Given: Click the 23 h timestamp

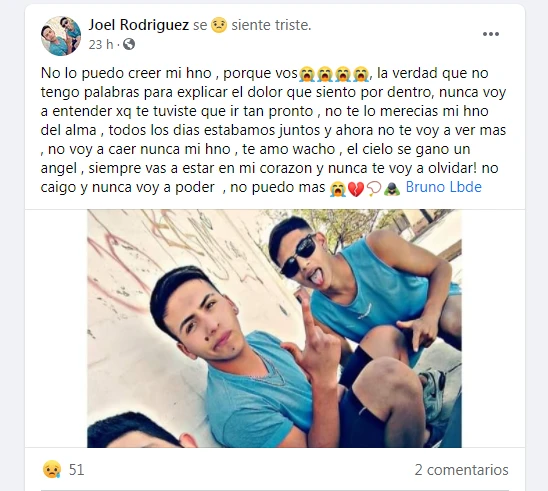Looking at the screenshot, I should (101, 45).
